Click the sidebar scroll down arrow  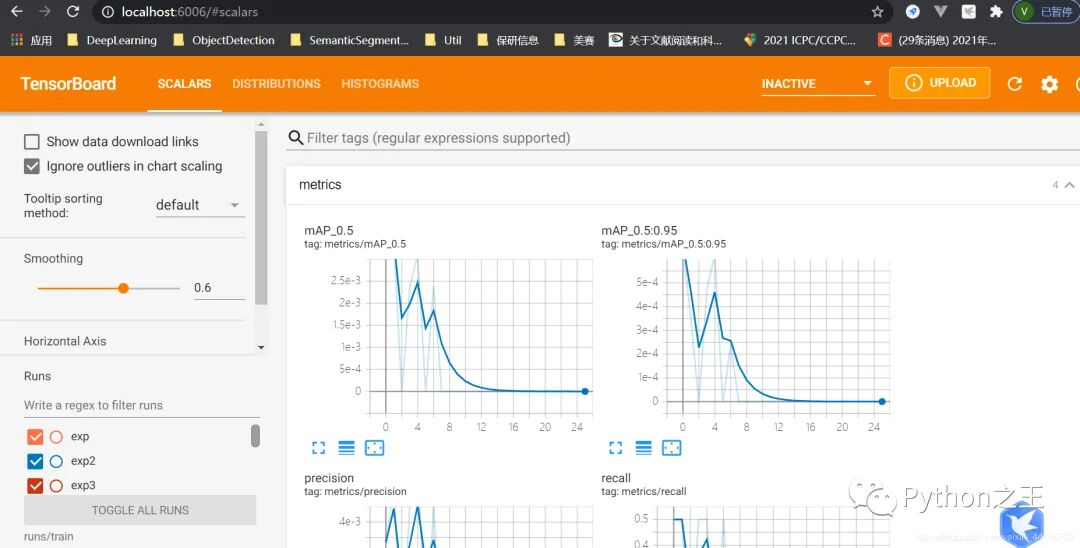coord(261,348)
